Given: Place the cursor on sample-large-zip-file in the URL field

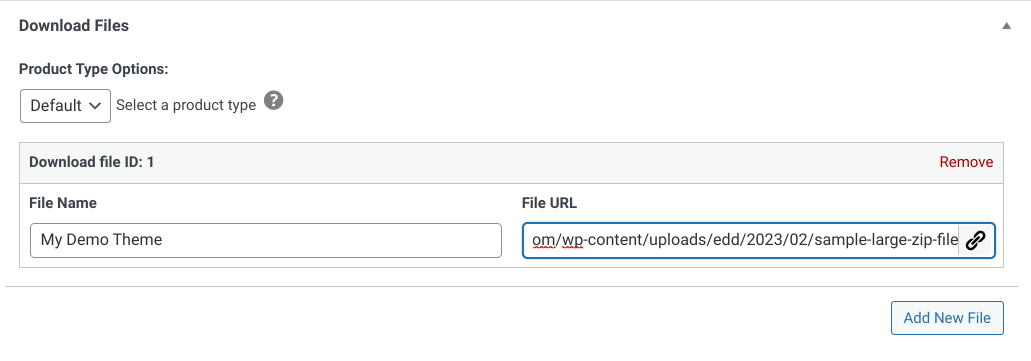Looking at the screenshot, I should [887, 241].
